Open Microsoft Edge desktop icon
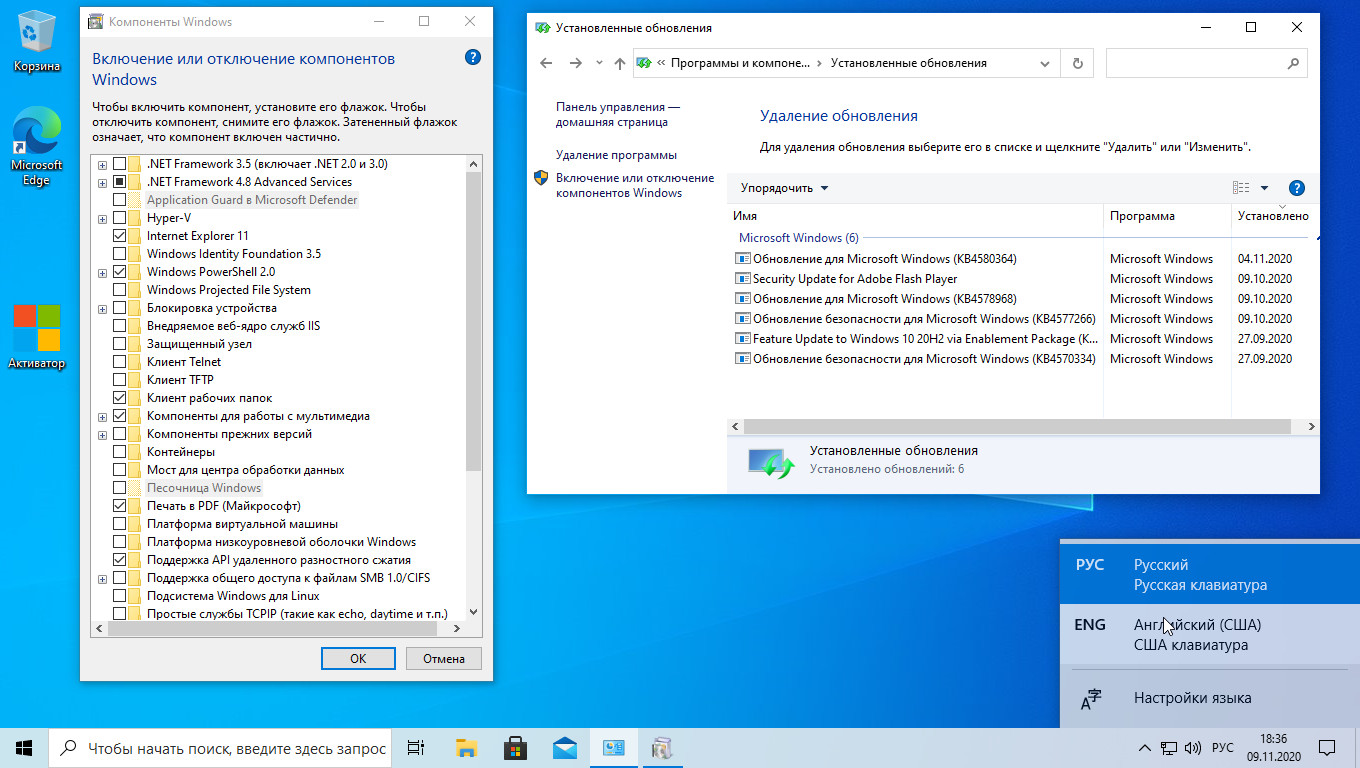 (x=37, y=148)
